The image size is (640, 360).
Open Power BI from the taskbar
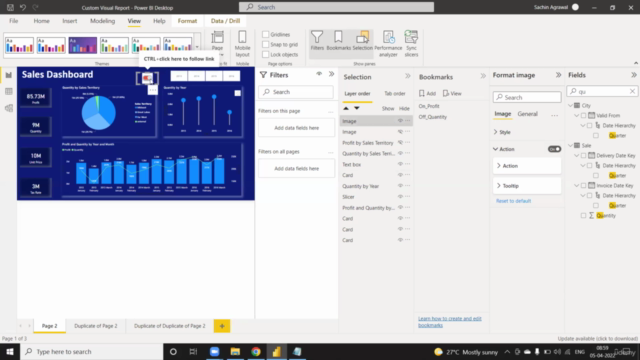(x=276, y=351)
